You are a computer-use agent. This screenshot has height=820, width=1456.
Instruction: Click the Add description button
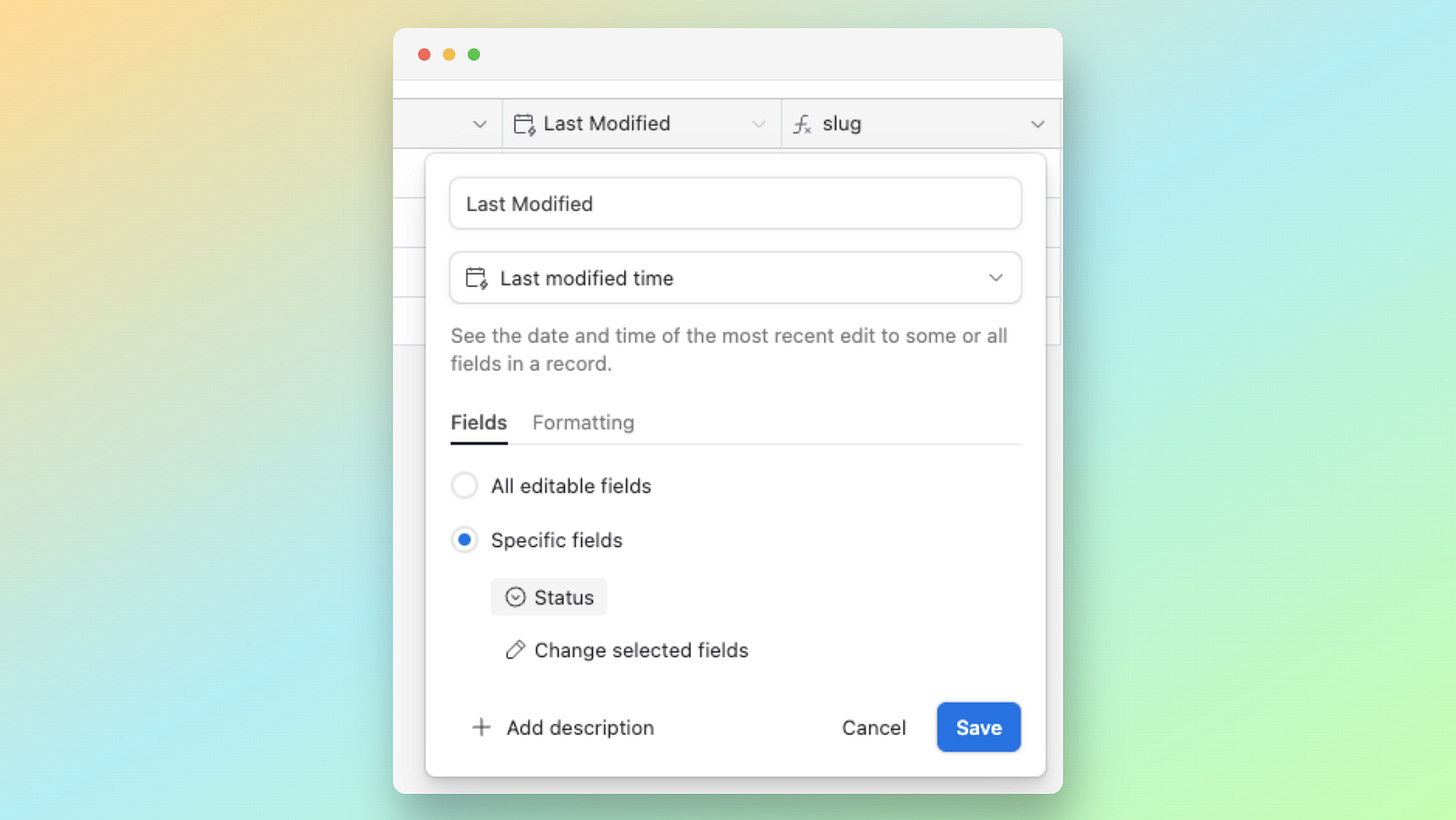[562, 727]
